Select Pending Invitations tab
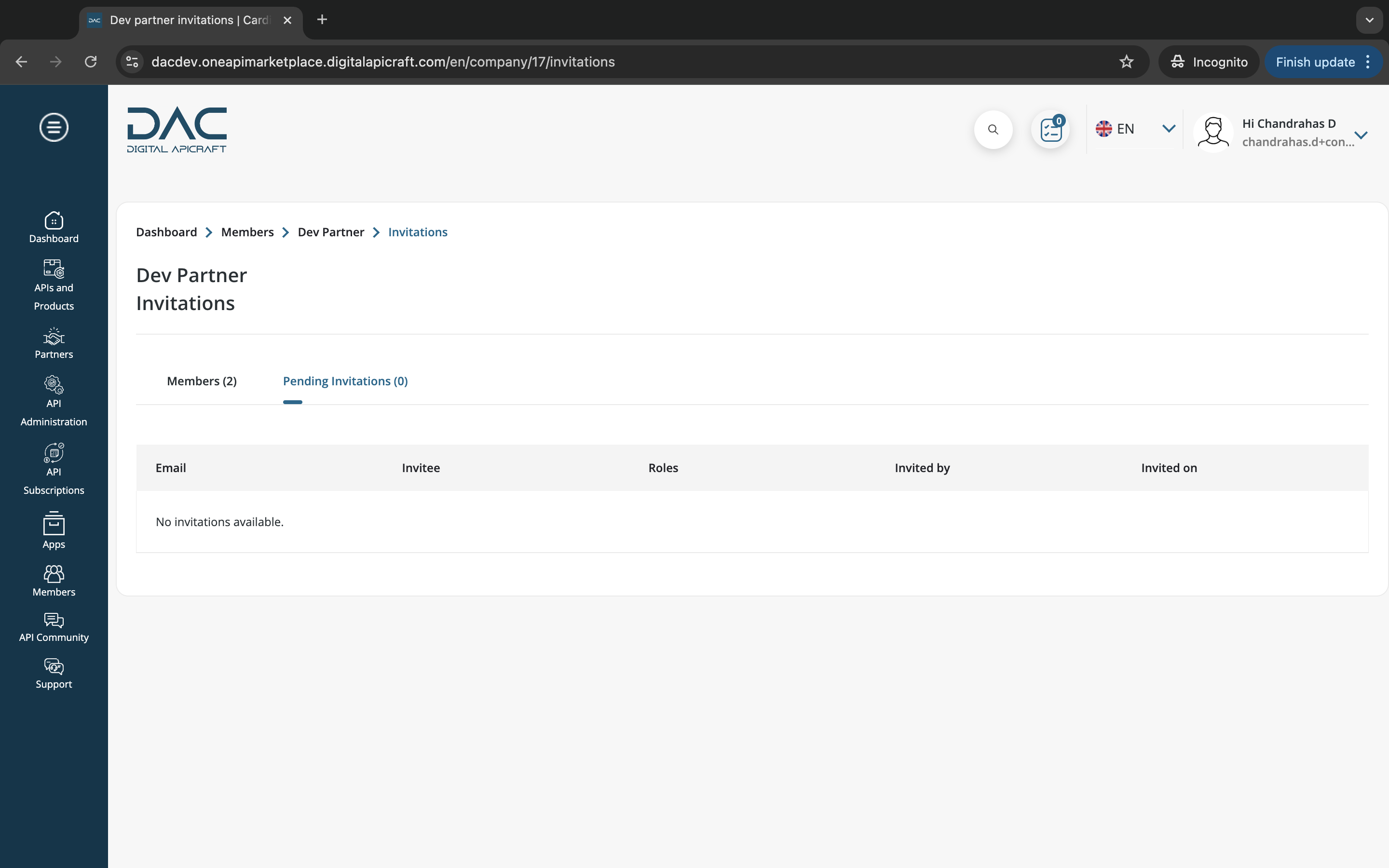The image size is (1389, 868). (x=345, y=380)
